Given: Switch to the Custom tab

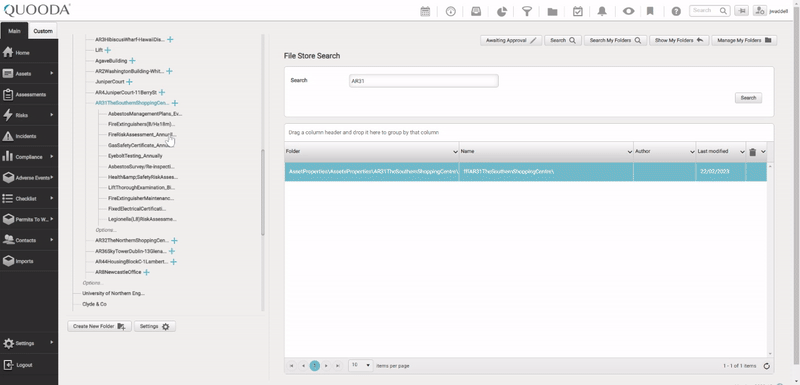Looking at the screenshot, I should coord(43,31).
